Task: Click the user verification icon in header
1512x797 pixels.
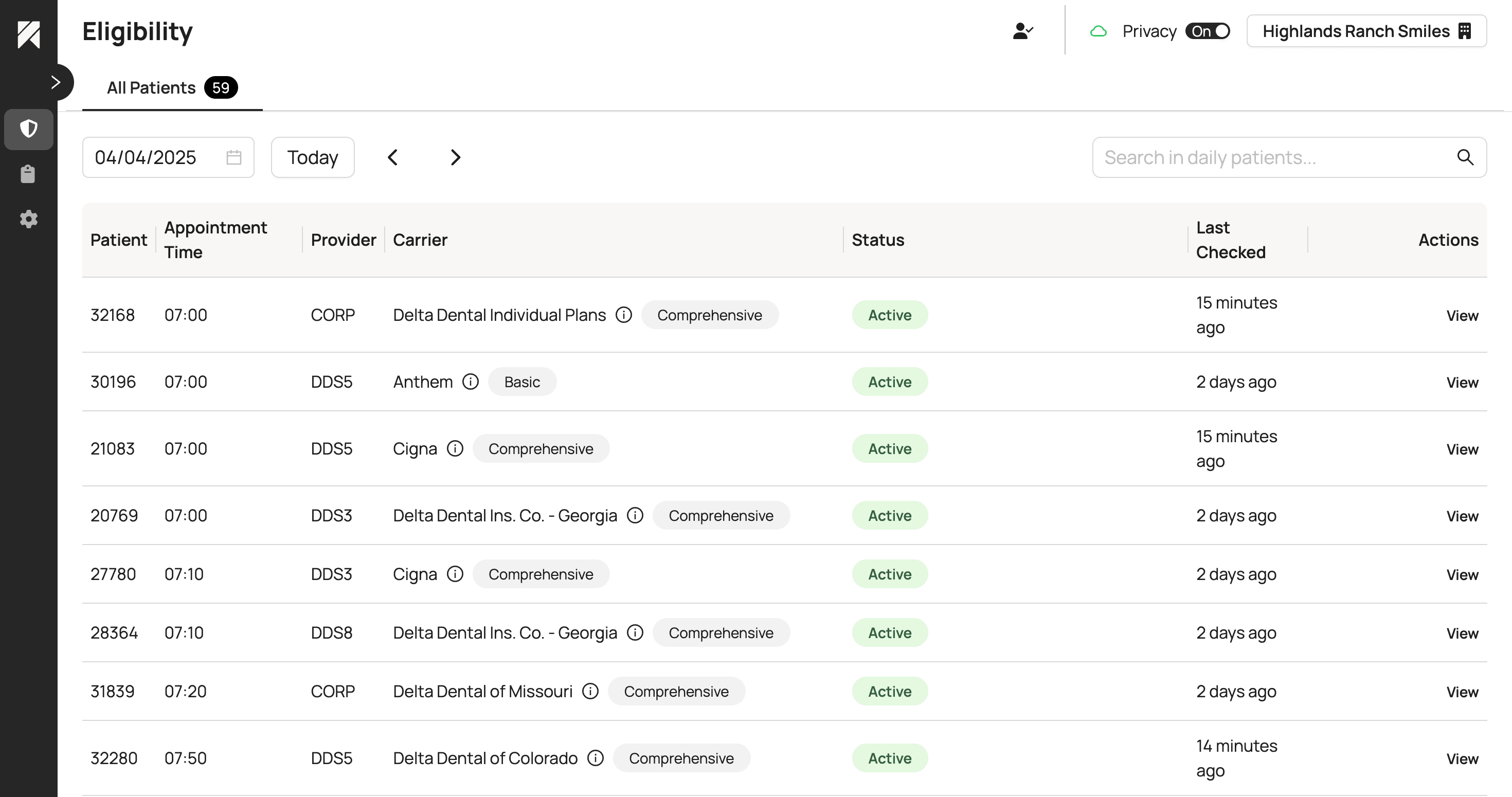Action: click(x=1022, y=31)
